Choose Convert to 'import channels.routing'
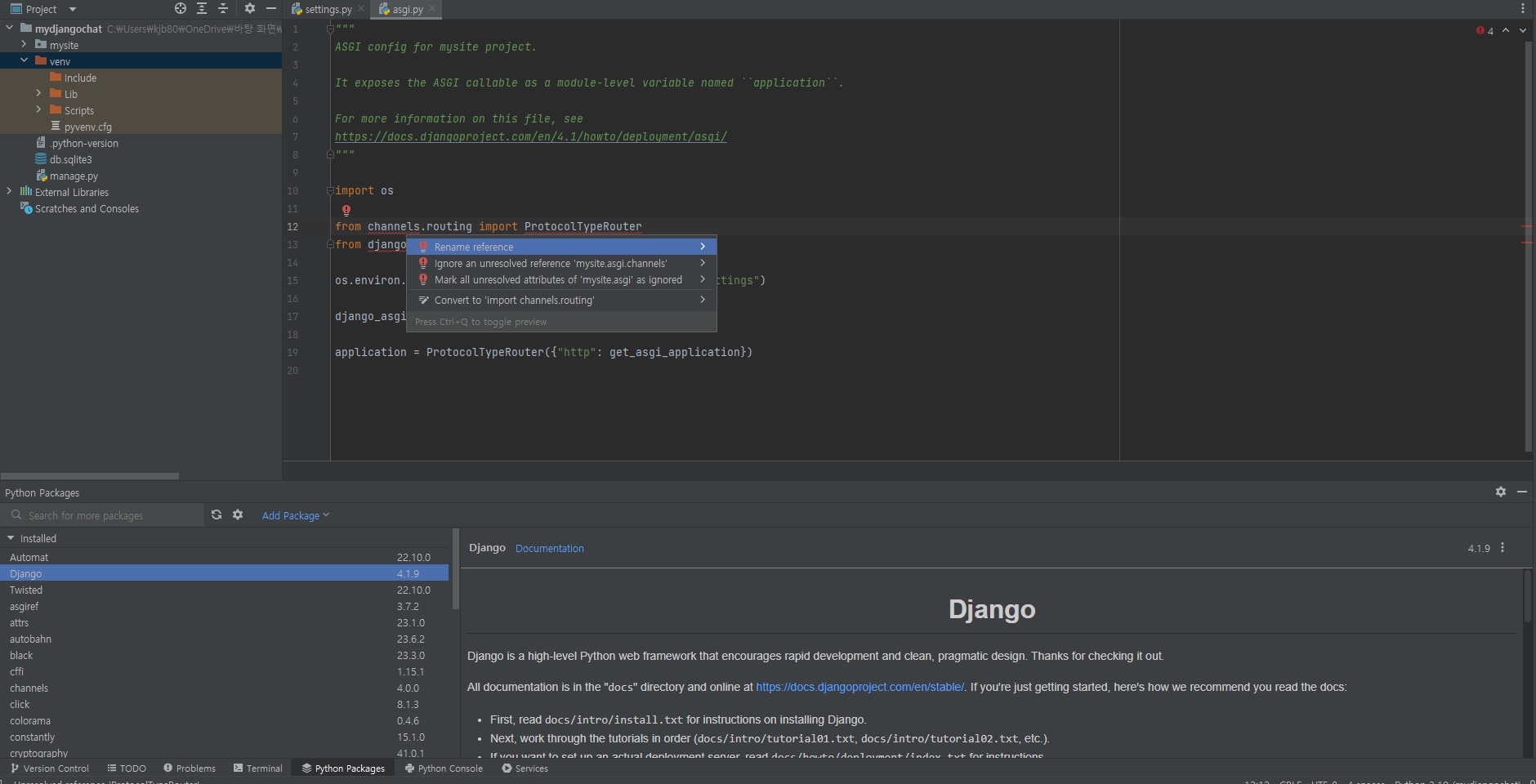Image resolution: width=1536 pixels, height=784 pixels. point(561,300)
